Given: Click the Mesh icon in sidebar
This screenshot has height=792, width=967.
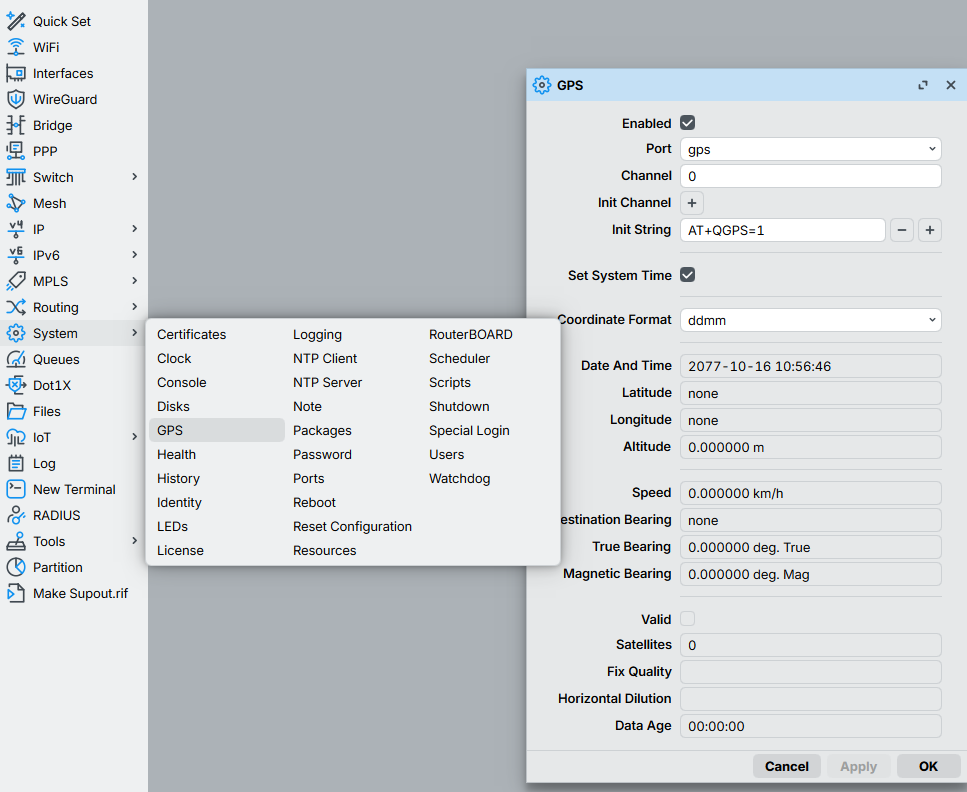Looking at the screenshot, I should [x=15, y=203].
